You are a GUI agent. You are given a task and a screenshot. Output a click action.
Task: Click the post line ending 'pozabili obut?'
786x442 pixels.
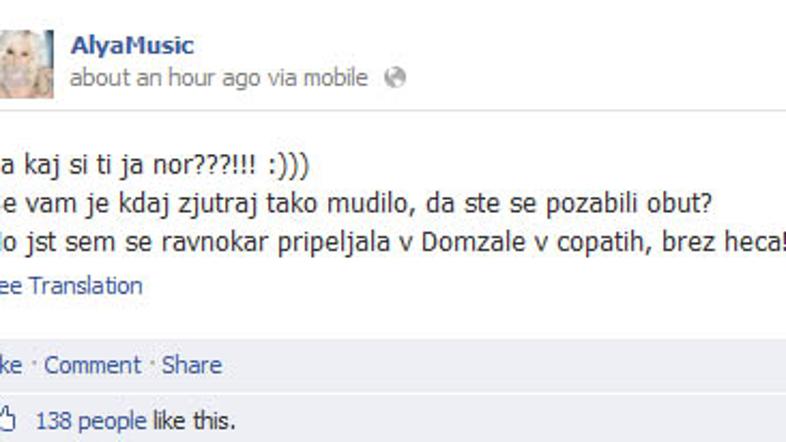(356, 204)
